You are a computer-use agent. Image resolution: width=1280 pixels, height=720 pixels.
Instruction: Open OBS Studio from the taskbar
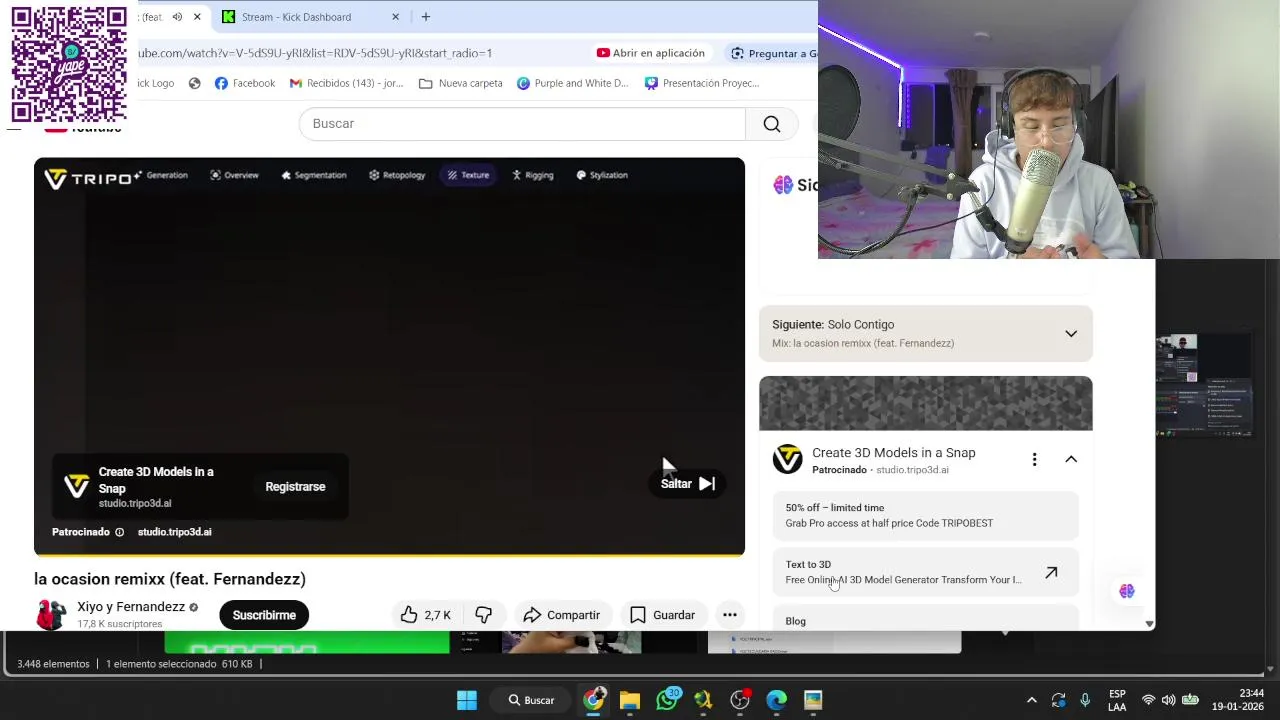740,700
